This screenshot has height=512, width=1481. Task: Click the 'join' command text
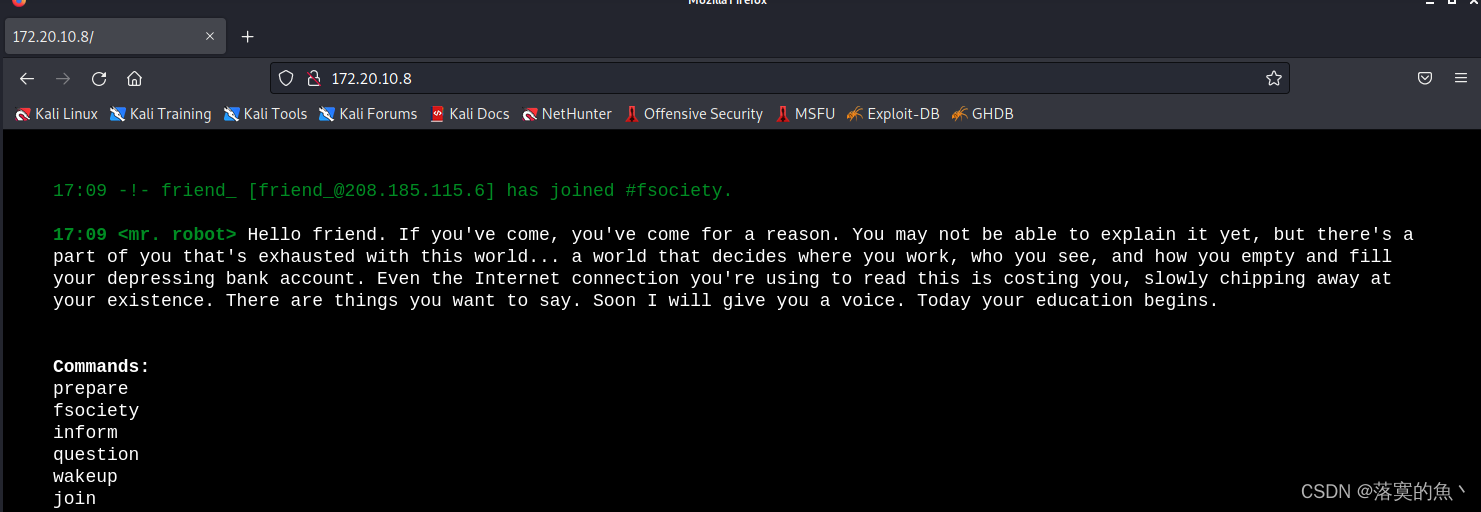coord(75,498)
